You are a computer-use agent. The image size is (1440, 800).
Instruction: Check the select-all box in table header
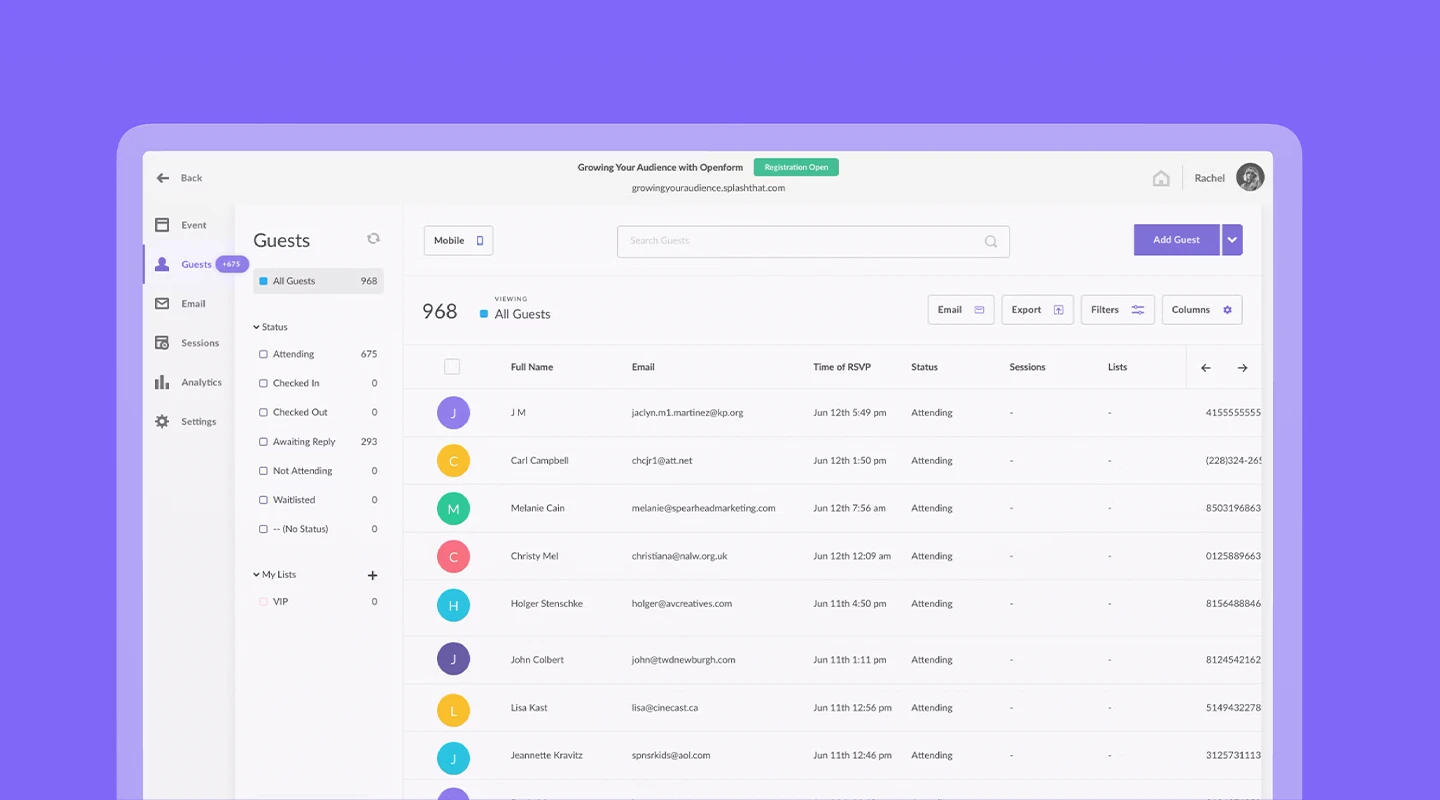[x=452, y=366]
